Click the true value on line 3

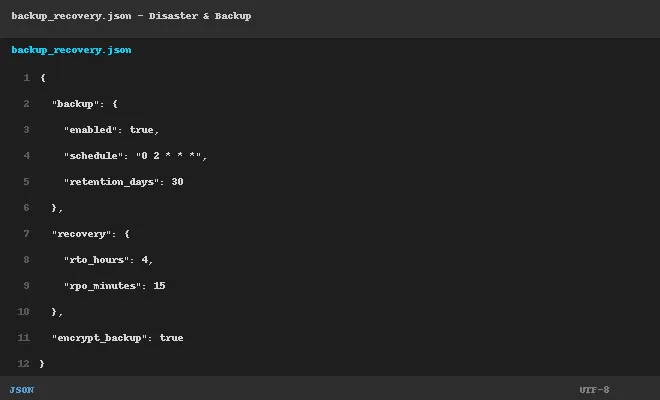(141, 130)
